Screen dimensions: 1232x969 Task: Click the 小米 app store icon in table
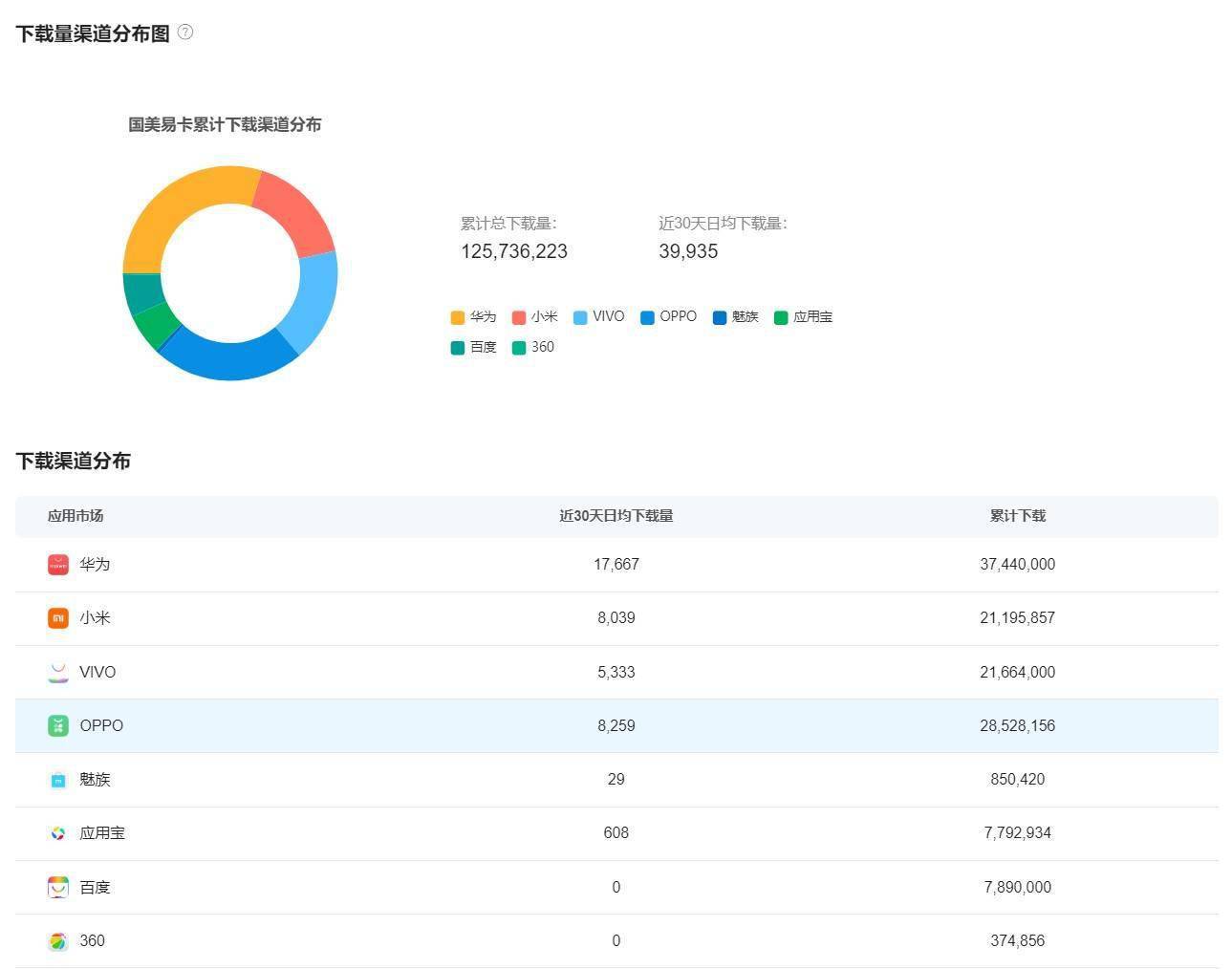point(58,618)
